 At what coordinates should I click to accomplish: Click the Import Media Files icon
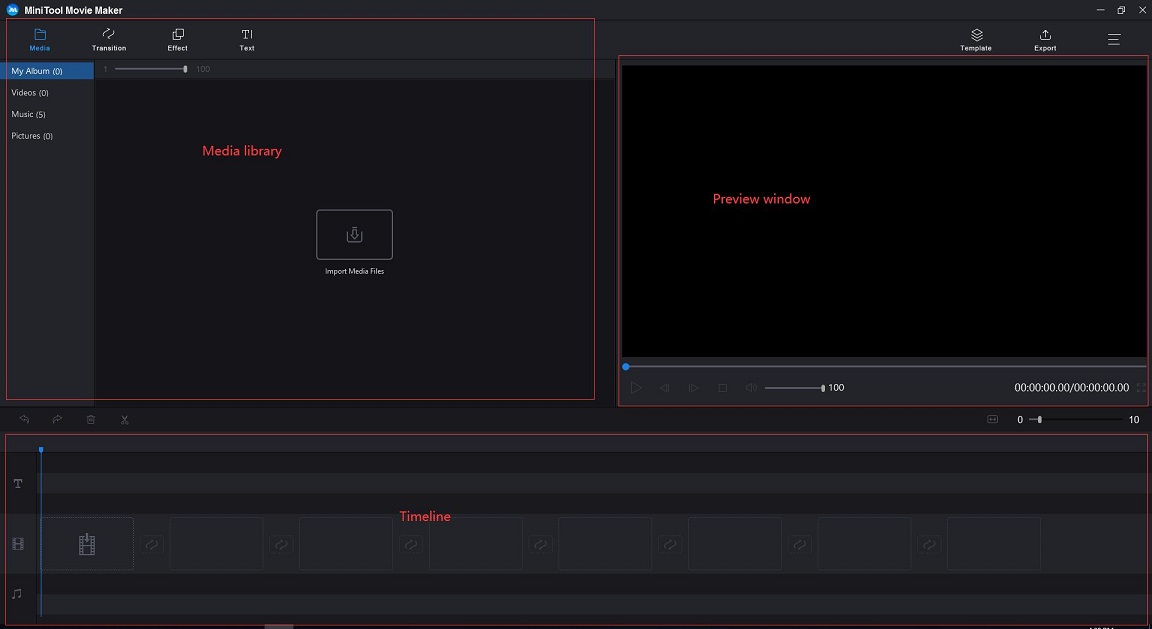point(354,235)
